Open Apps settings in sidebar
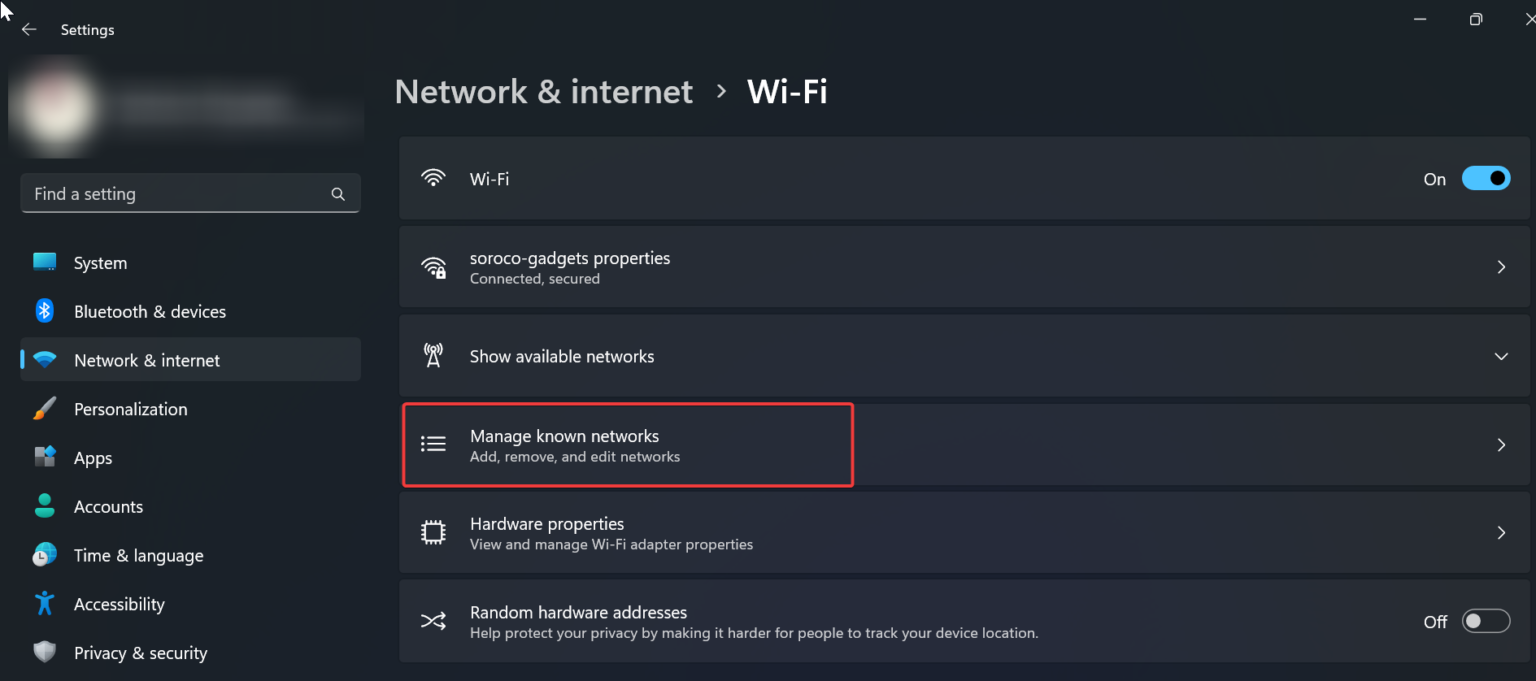This screenshot has height=681, width=1536. click(x=93, y=458)
